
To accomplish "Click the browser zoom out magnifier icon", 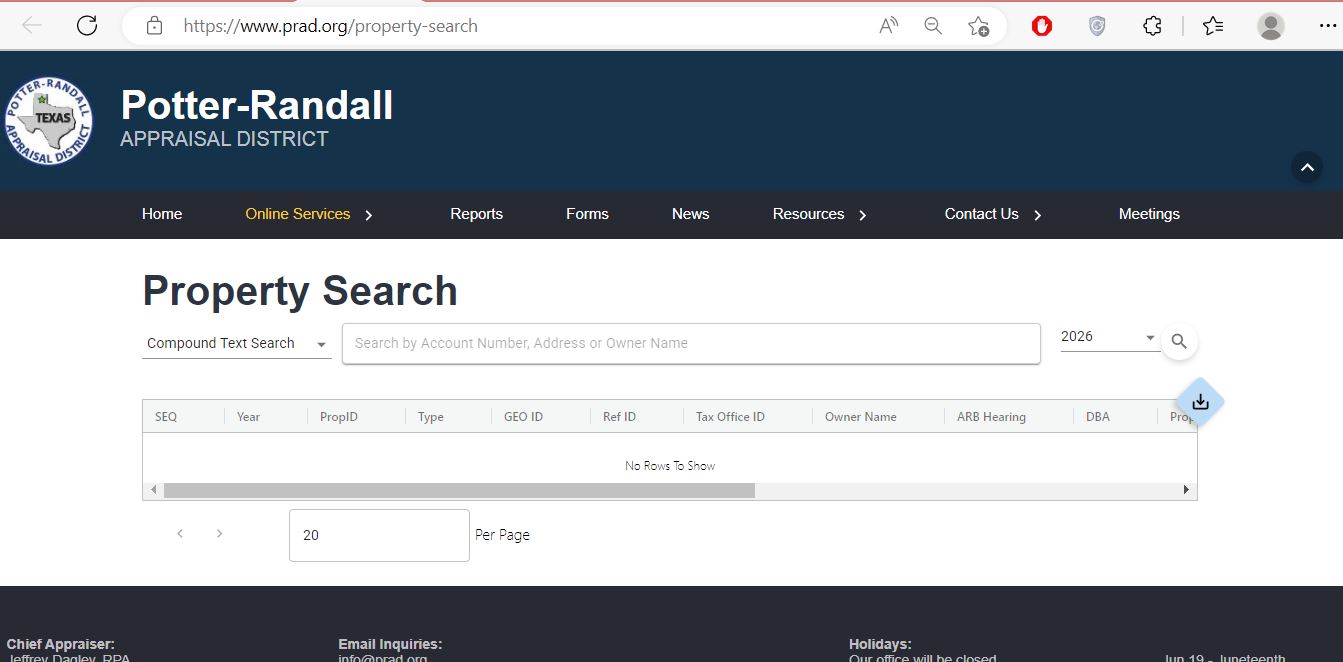I will pos(933,26).
